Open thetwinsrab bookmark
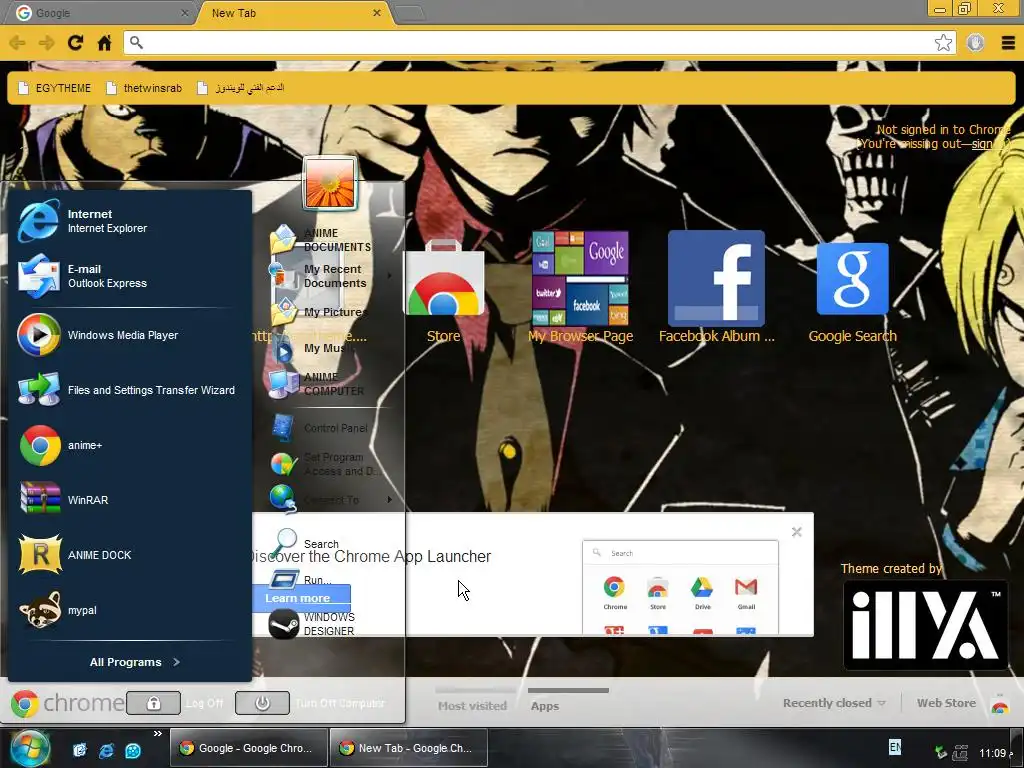Image resolution: width=1024 pixels, height=768 pixels. pos(144,88)
